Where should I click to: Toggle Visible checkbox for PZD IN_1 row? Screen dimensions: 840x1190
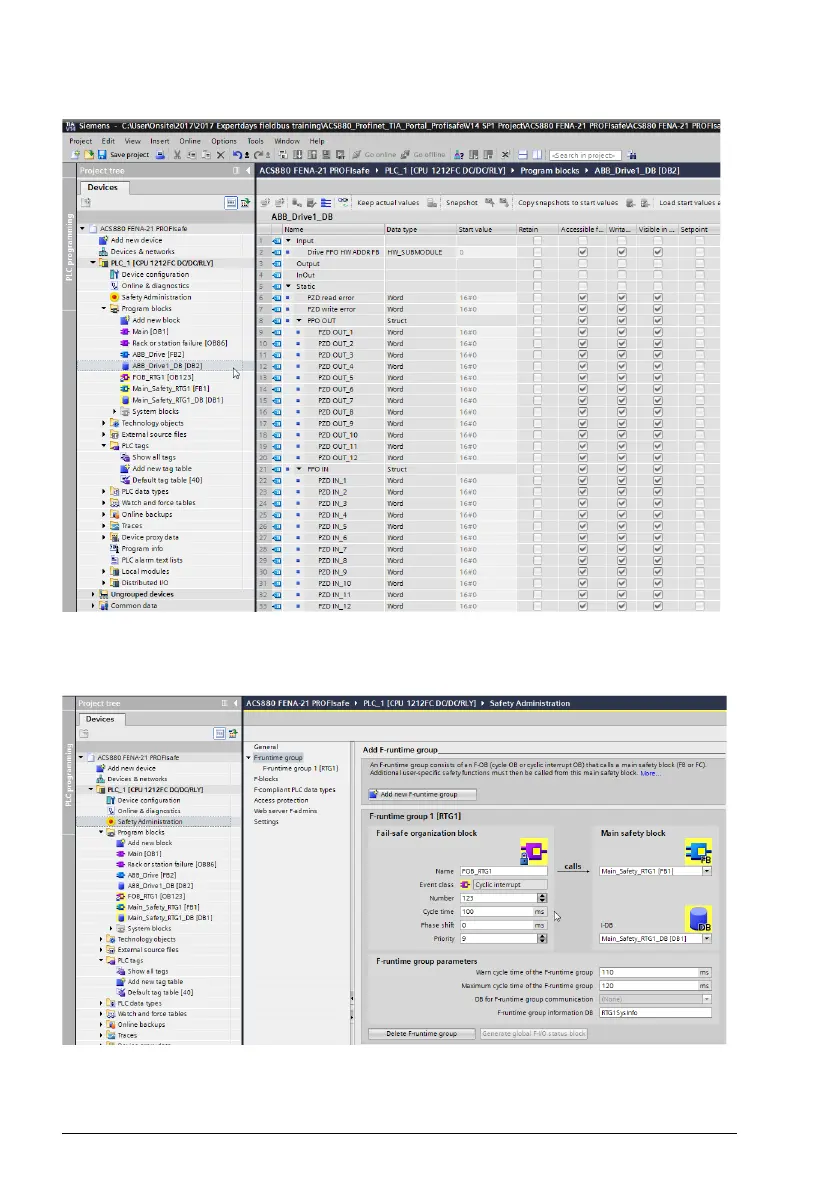(658, 481)
